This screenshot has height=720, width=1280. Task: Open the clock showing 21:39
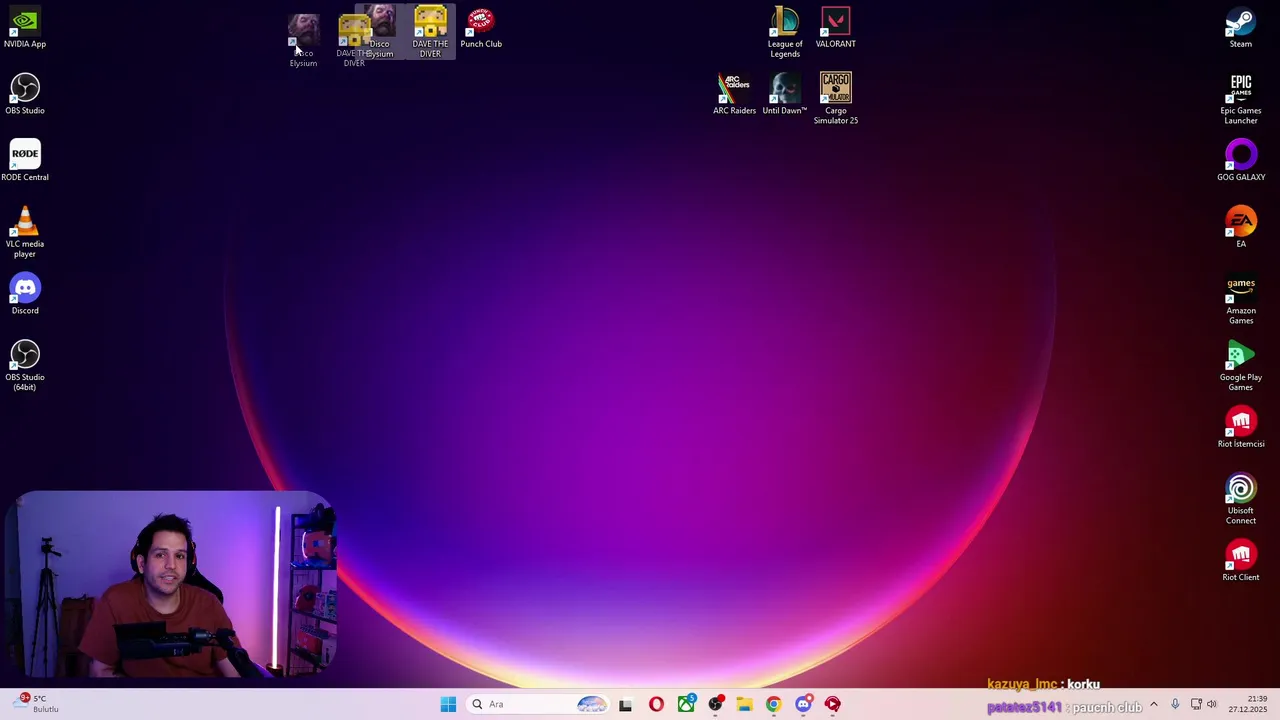click(1248, 704)
